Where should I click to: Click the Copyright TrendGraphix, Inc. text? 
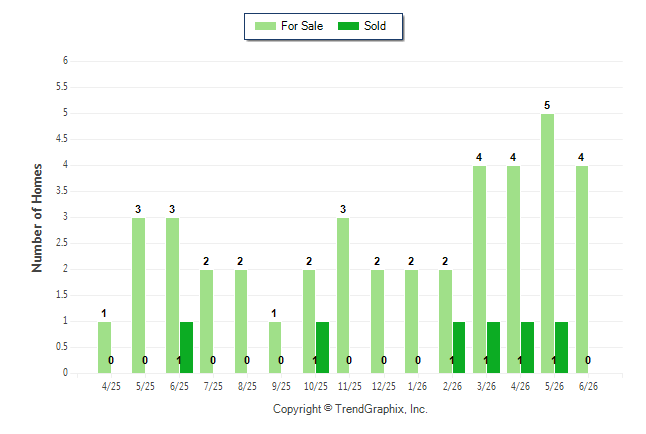pyautogui.click(x=350, y=409)
